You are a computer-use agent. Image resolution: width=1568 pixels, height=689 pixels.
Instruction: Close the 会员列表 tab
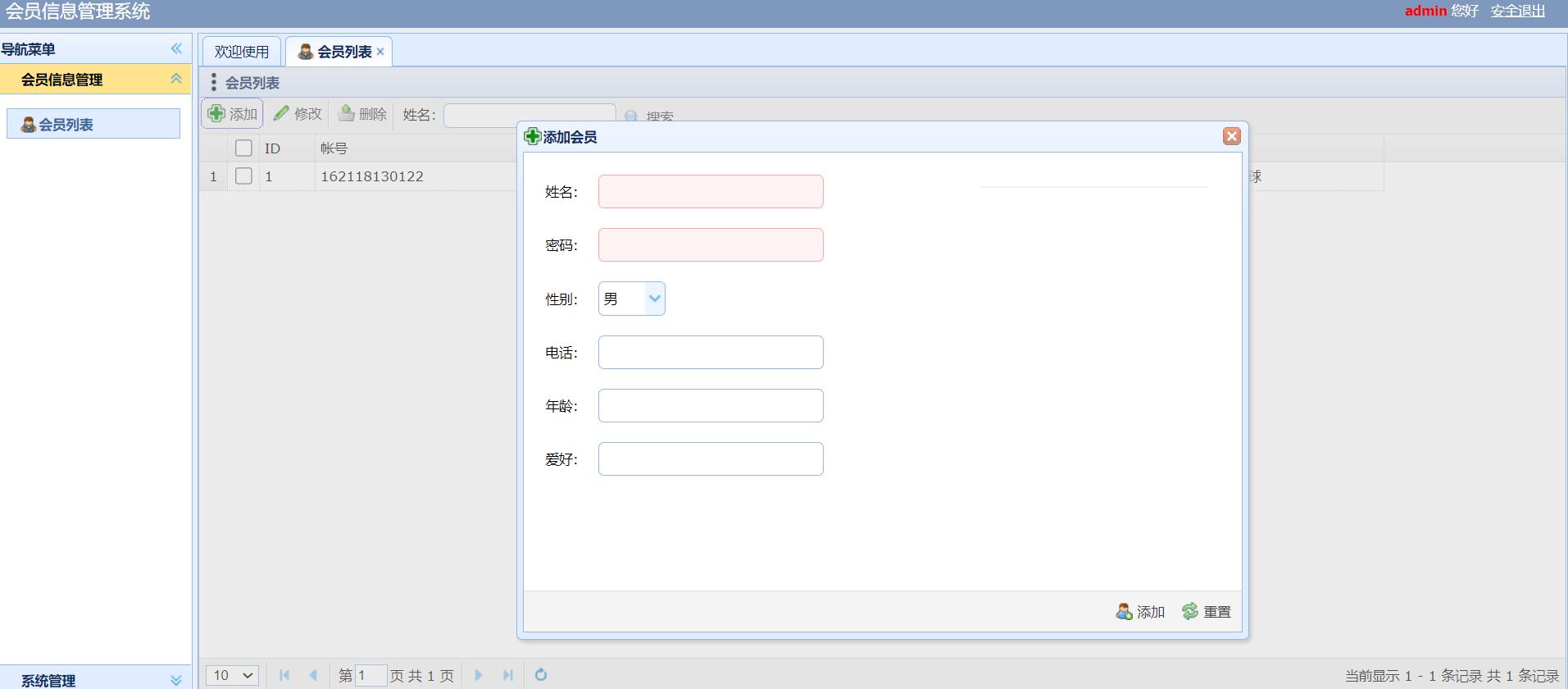pyautogui.click(x=380, y=52)
